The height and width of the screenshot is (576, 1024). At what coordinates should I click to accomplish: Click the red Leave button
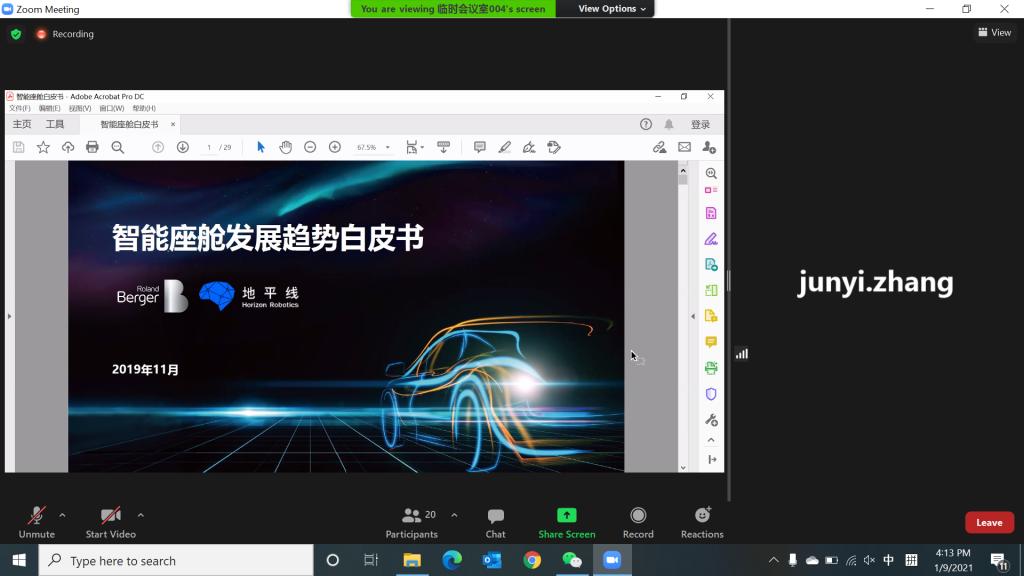click(988, 522)
